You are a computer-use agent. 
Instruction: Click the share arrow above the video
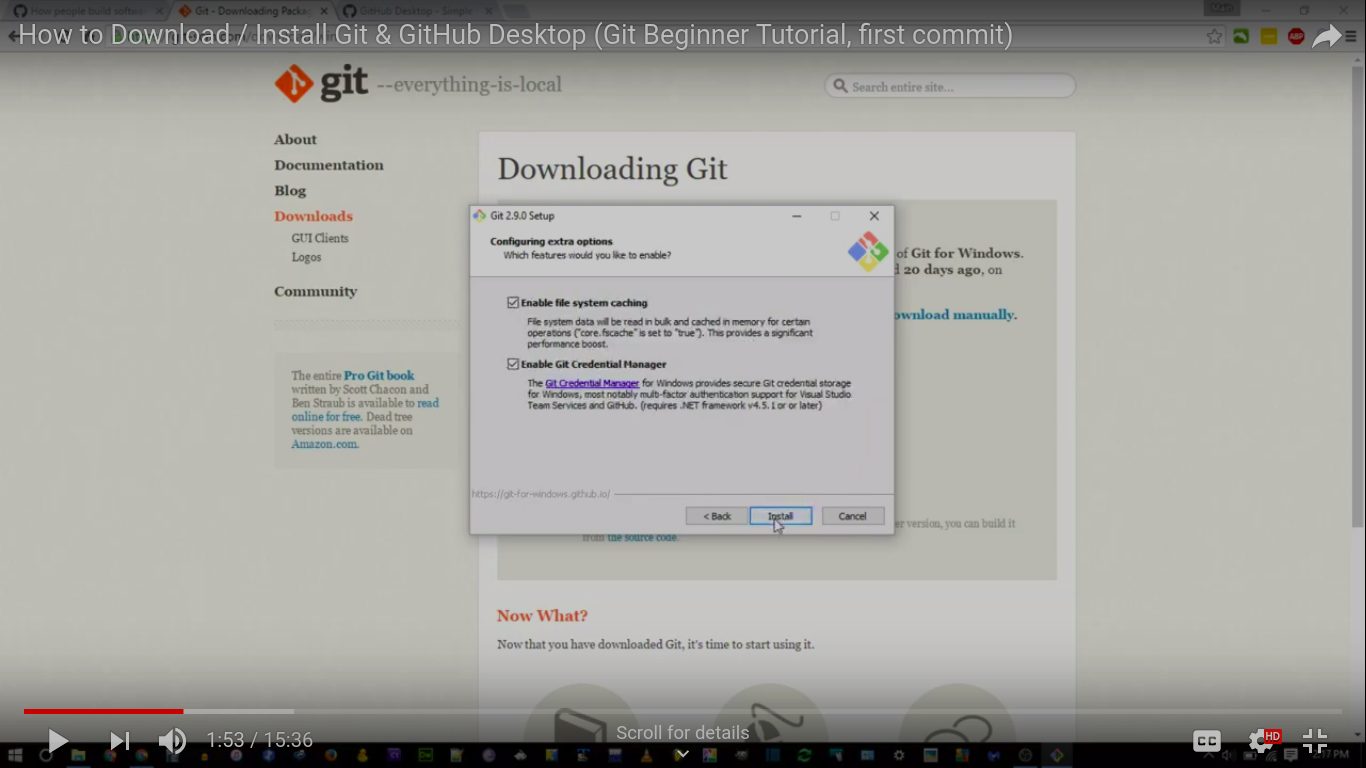[x=1327, y=35]
